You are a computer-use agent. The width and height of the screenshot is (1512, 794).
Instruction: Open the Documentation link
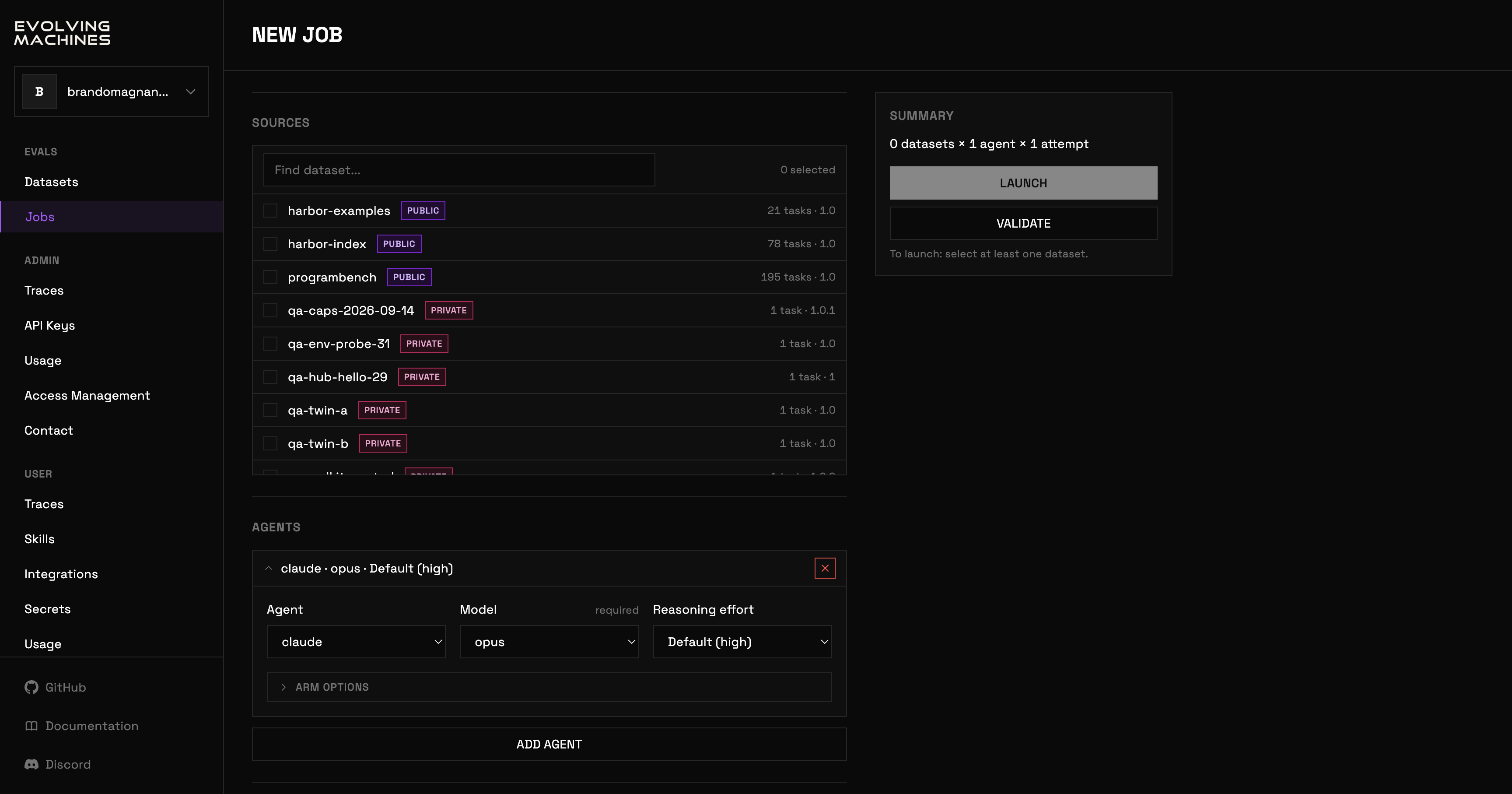tap(81, 726)
